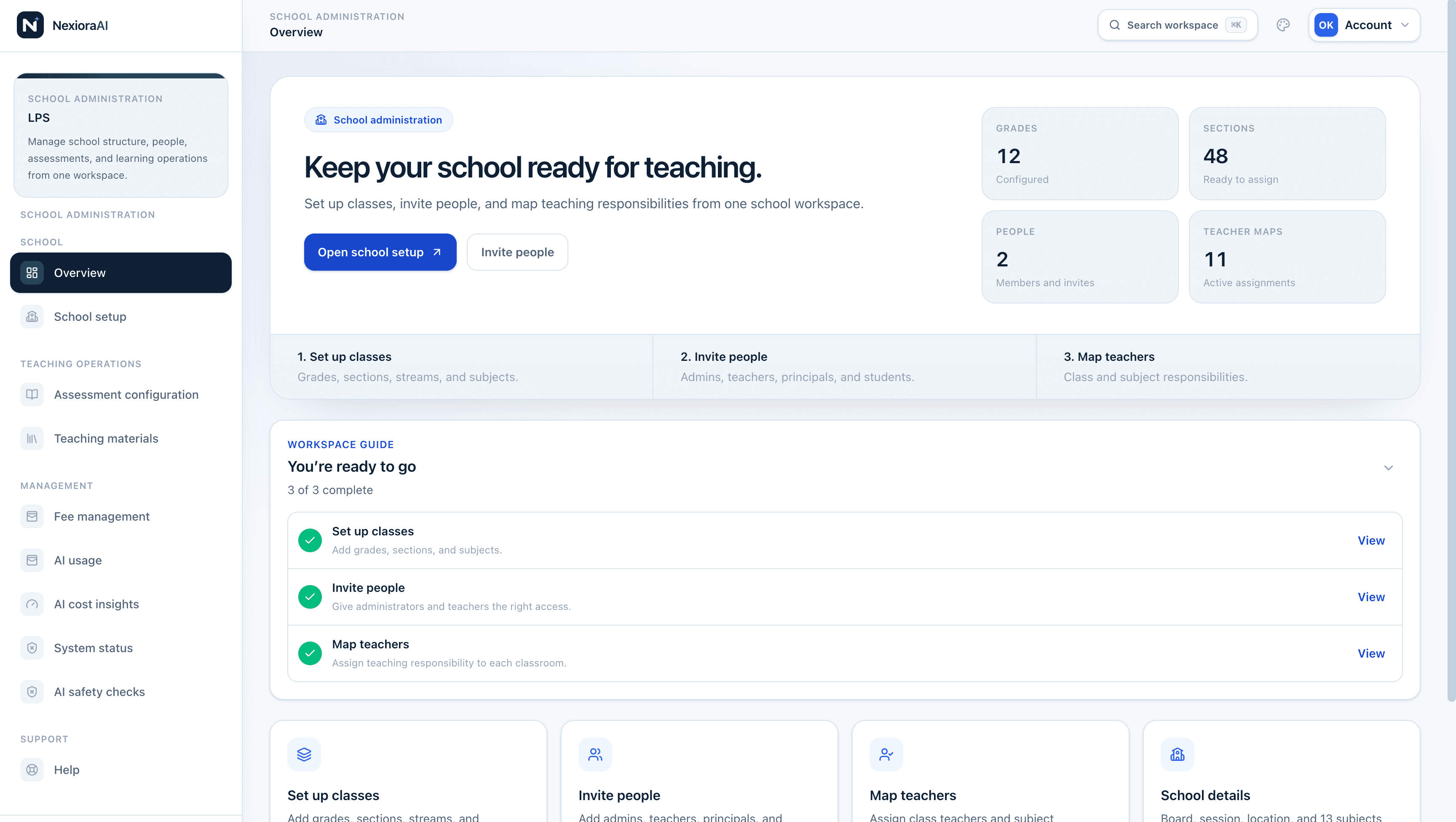1456x822 pixels.
Task: Click the People 2 stat card
Action: coord(1080,257)
